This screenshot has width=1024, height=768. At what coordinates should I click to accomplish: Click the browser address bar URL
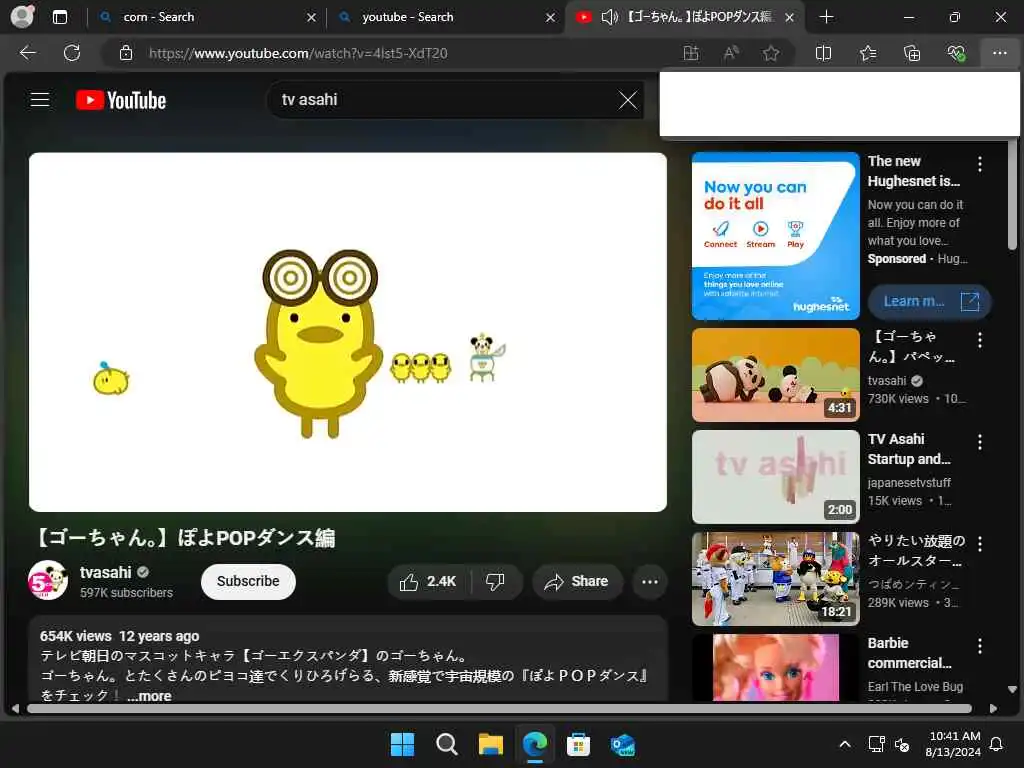pos(298,54)
